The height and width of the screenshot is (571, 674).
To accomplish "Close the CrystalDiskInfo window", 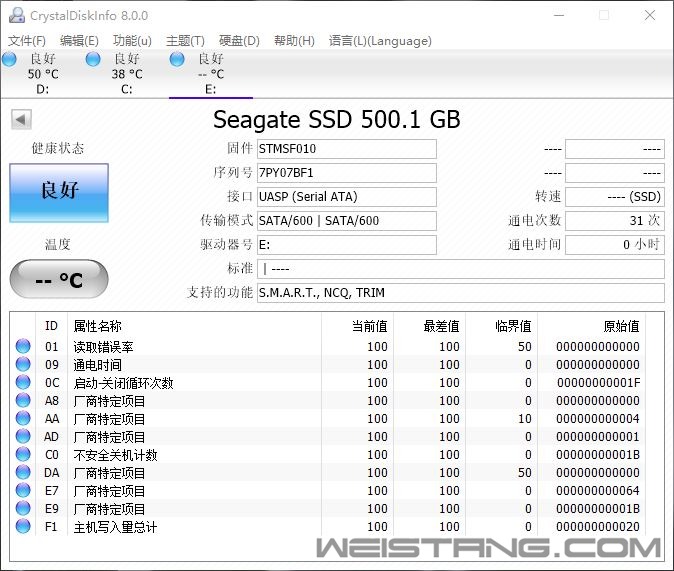I will [x=650, y=15].
